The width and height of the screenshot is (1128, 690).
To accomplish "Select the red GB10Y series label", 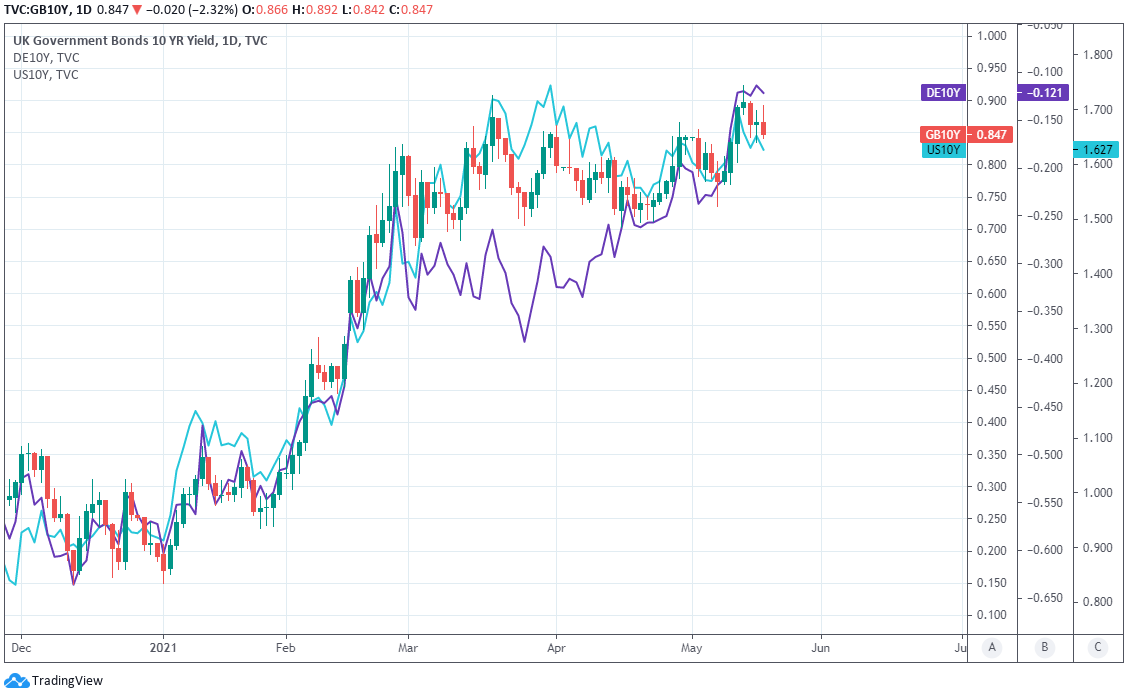I will point(942,135).
